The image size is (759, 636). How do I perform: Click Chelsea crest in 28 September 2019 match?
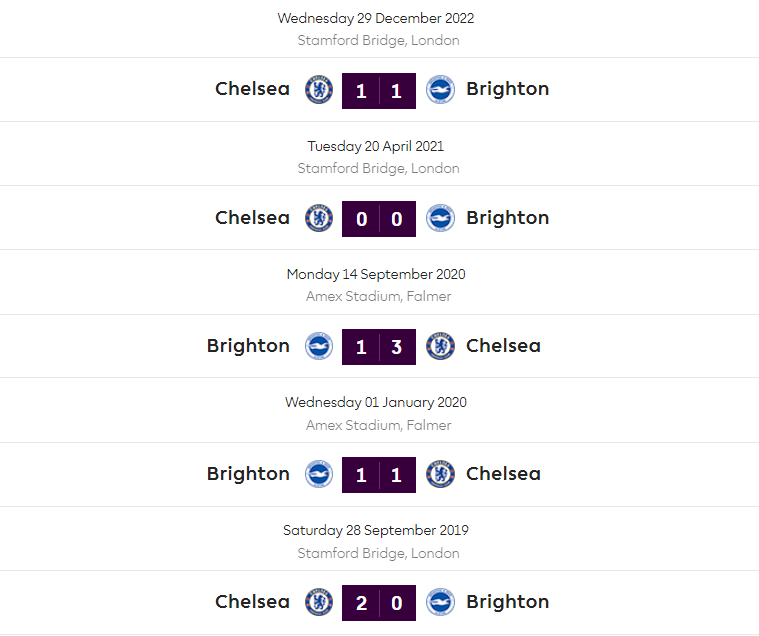(318, 602)
